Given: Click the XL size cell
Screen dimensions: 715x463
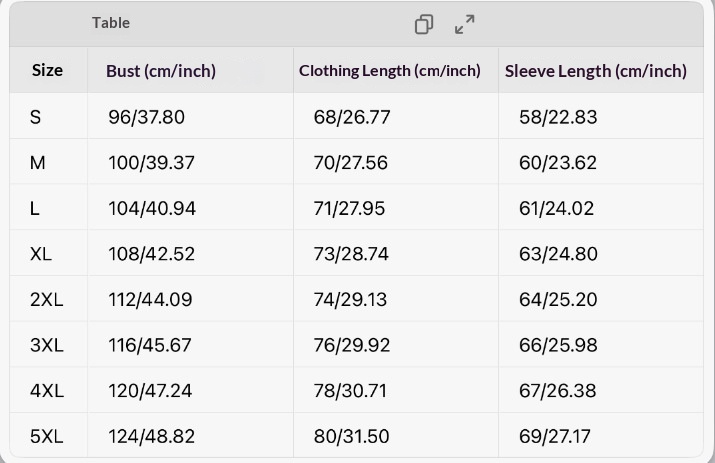Looking at the screenshot, I should [x=41, y=254].
